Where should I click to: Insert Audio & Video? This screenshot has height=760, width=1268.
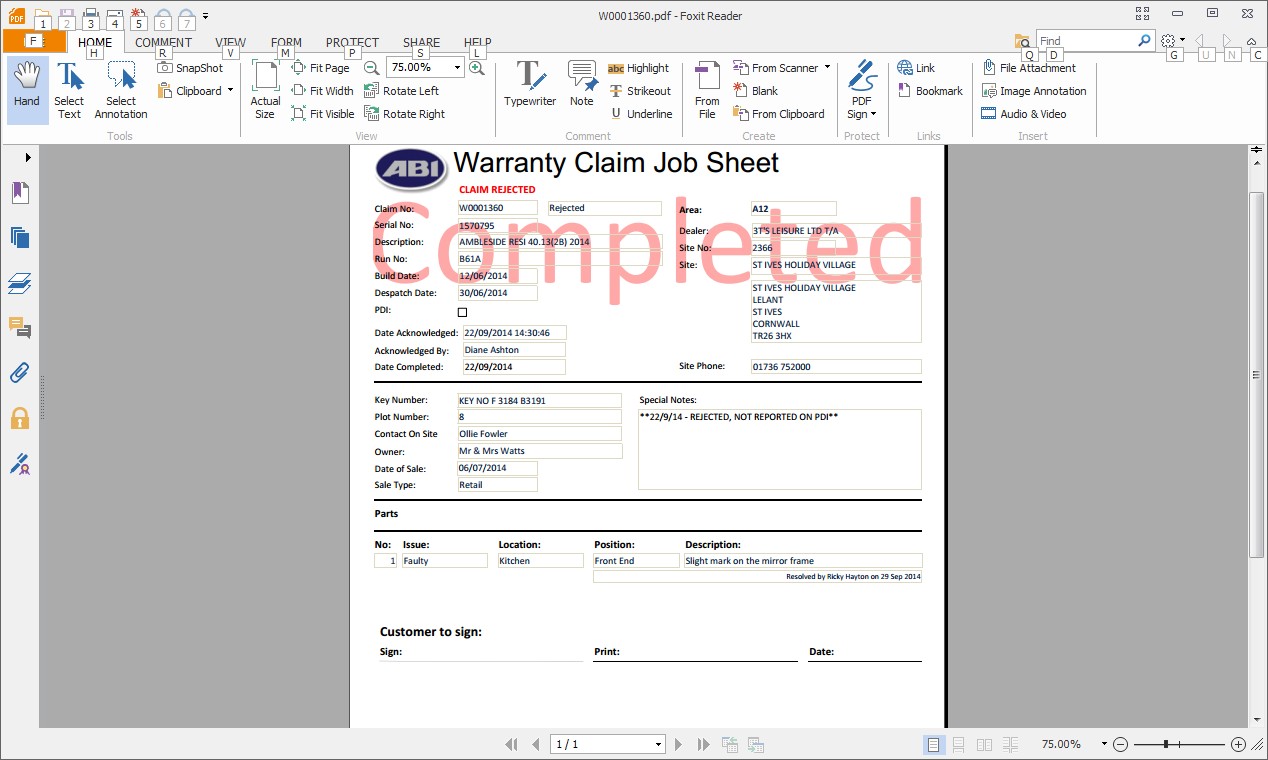click(x=1024, y=114)
